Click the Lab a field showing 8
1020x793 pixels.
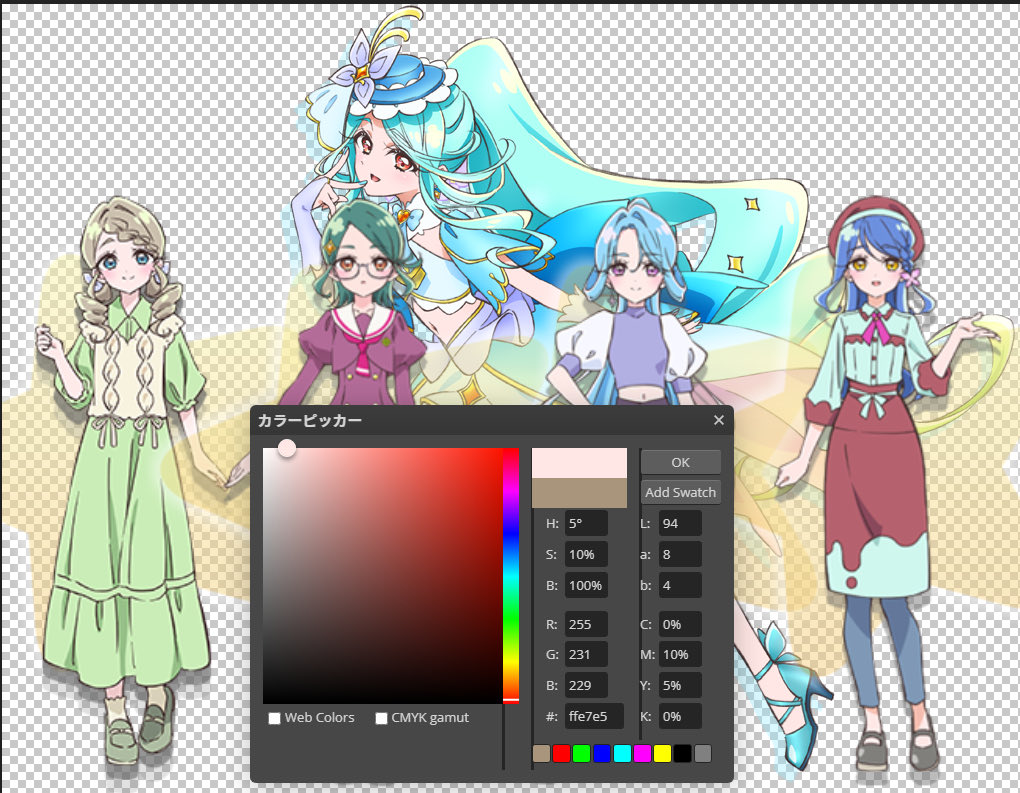(680, 554)
